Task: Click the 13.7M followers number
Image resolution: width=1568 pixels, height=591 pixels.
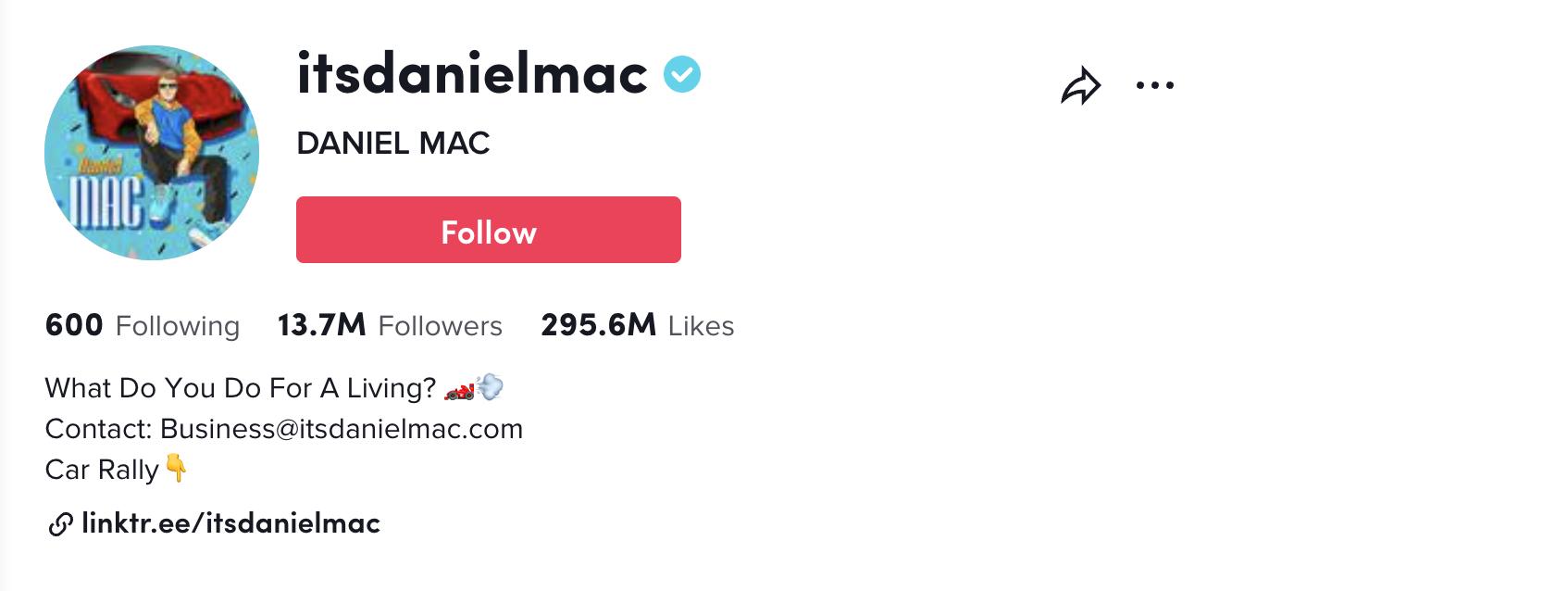Action: (x=321, y=325)
